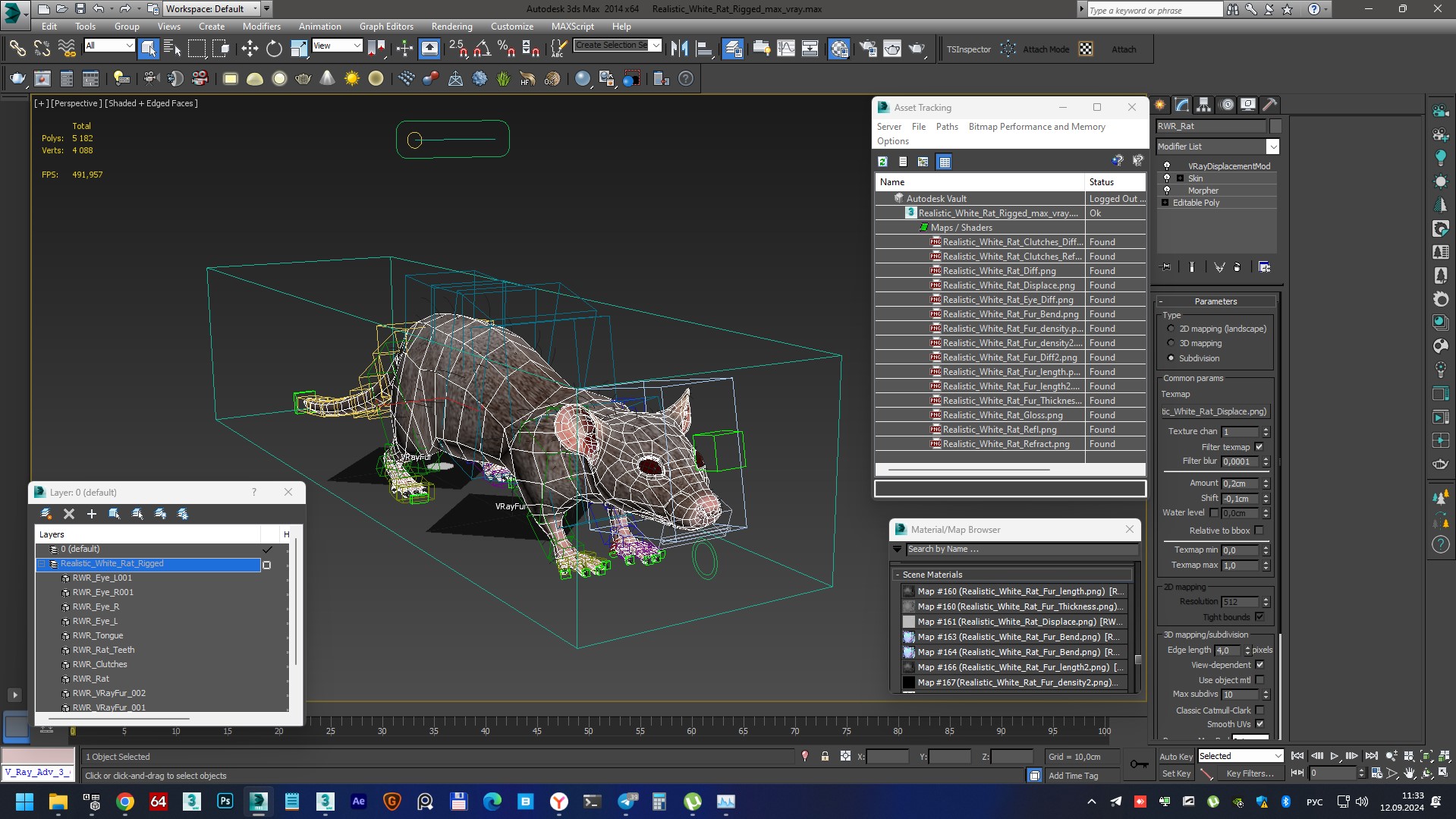Screen dimensions: 1456x819
Task: Click the green grass VRayFur icon
Action: click(503, 78)
